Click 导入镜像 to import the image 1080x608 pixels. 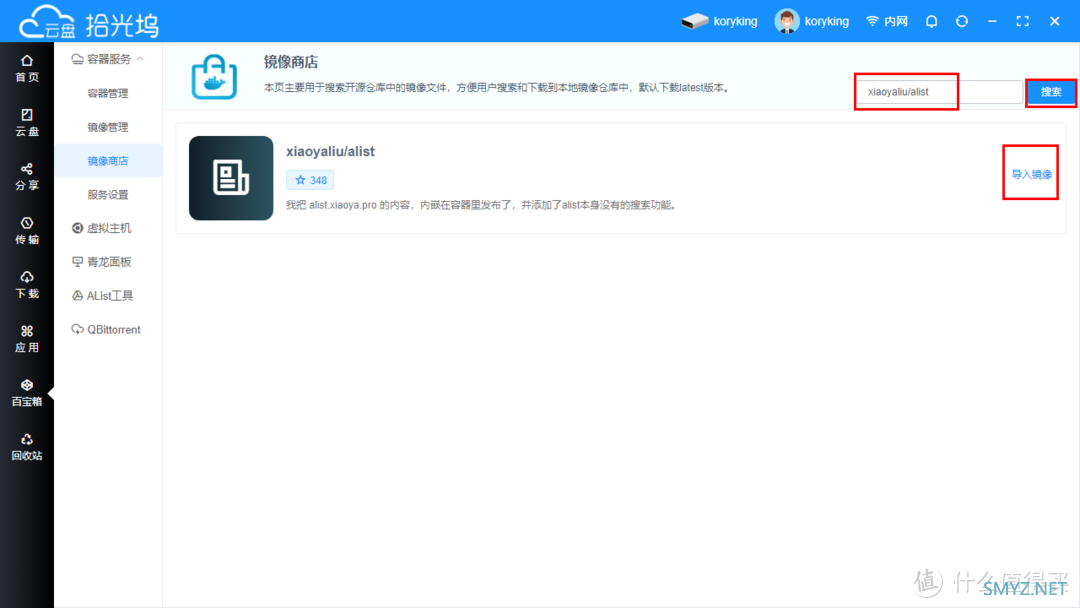coord(1031,174)
